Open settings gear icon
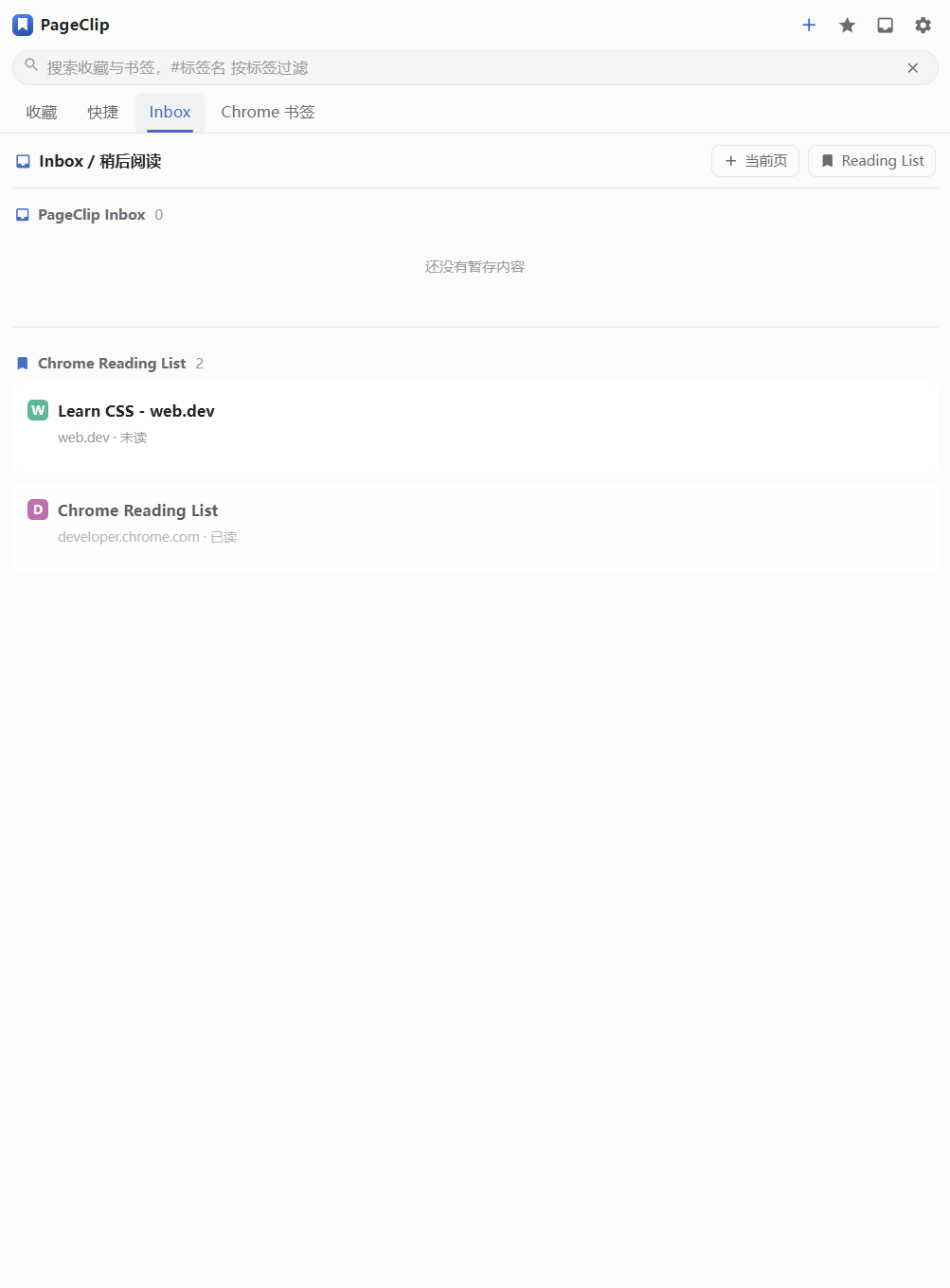This screenshot has height=1288, width=950. click(x=923, y=26)
